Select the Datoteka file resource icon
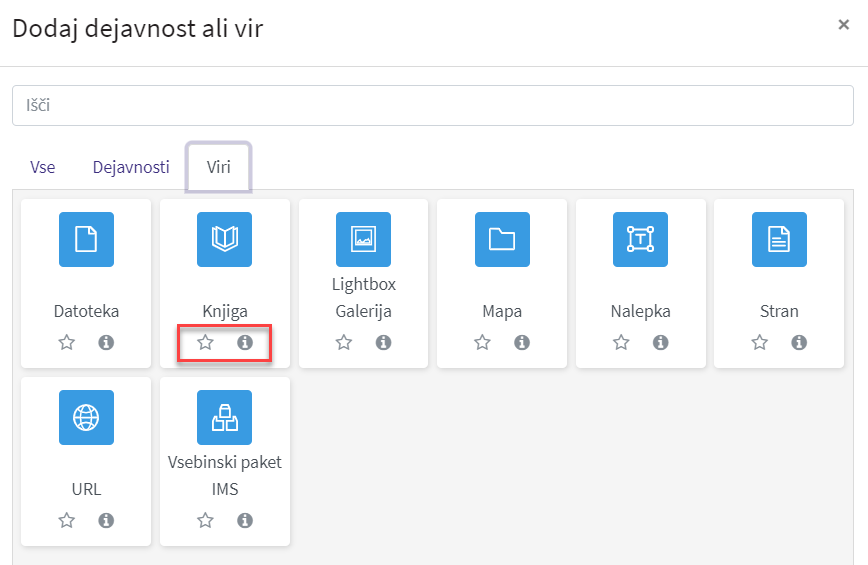This screenshot has width=868, height=565. coord(86,239)
